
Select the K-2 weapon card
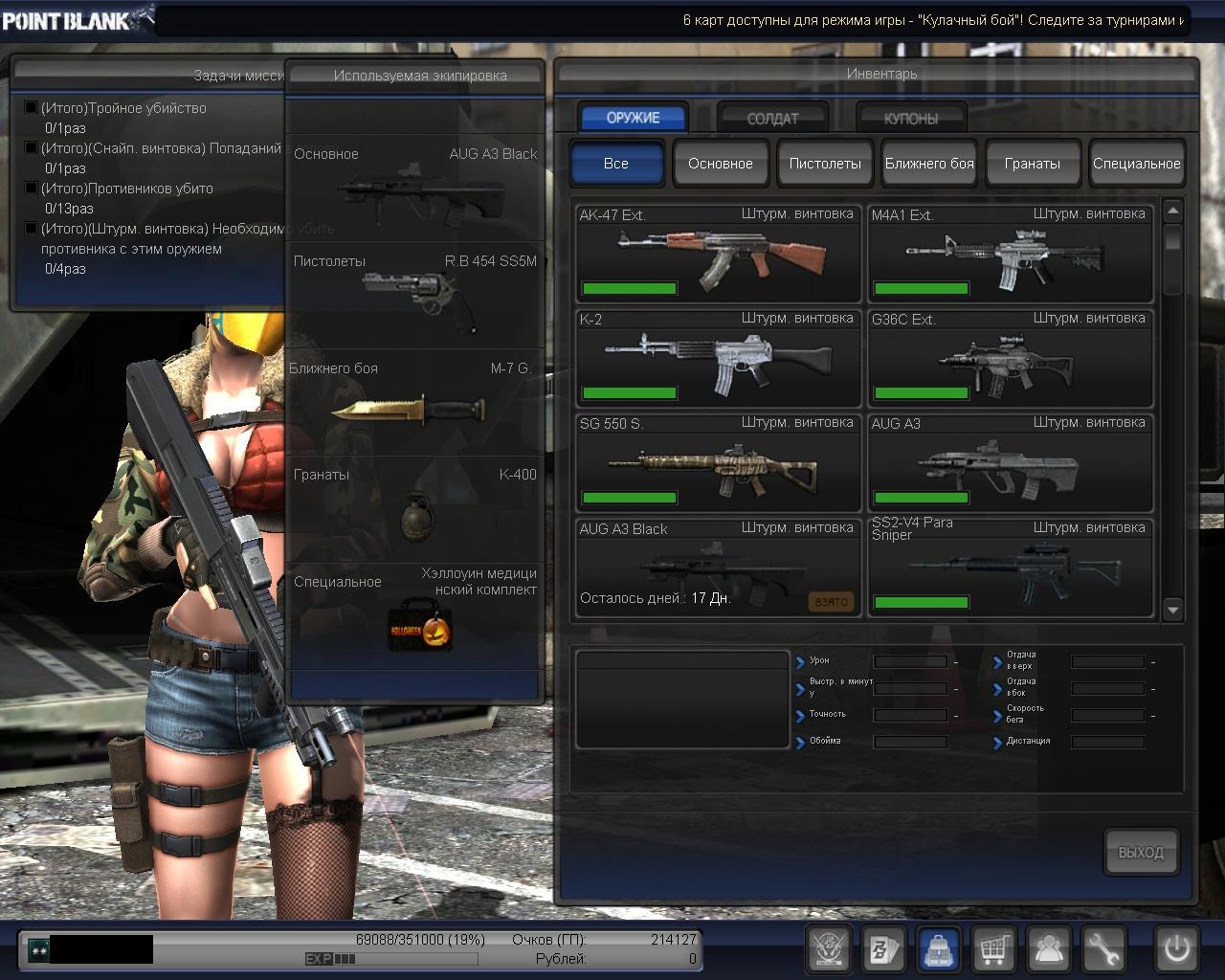click(x=719, y=358)
